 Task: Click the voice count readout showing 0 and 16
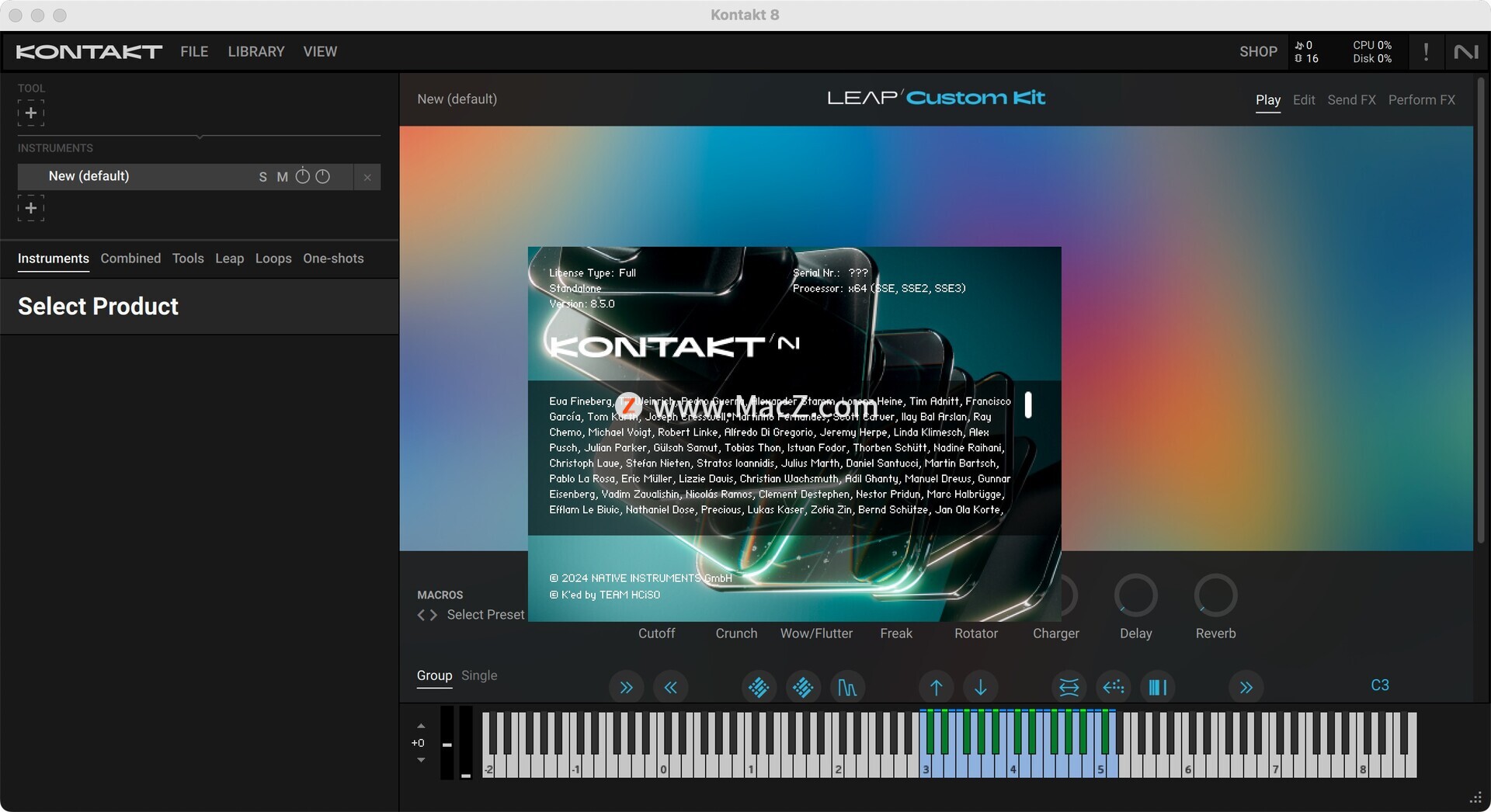(1307, 52)
